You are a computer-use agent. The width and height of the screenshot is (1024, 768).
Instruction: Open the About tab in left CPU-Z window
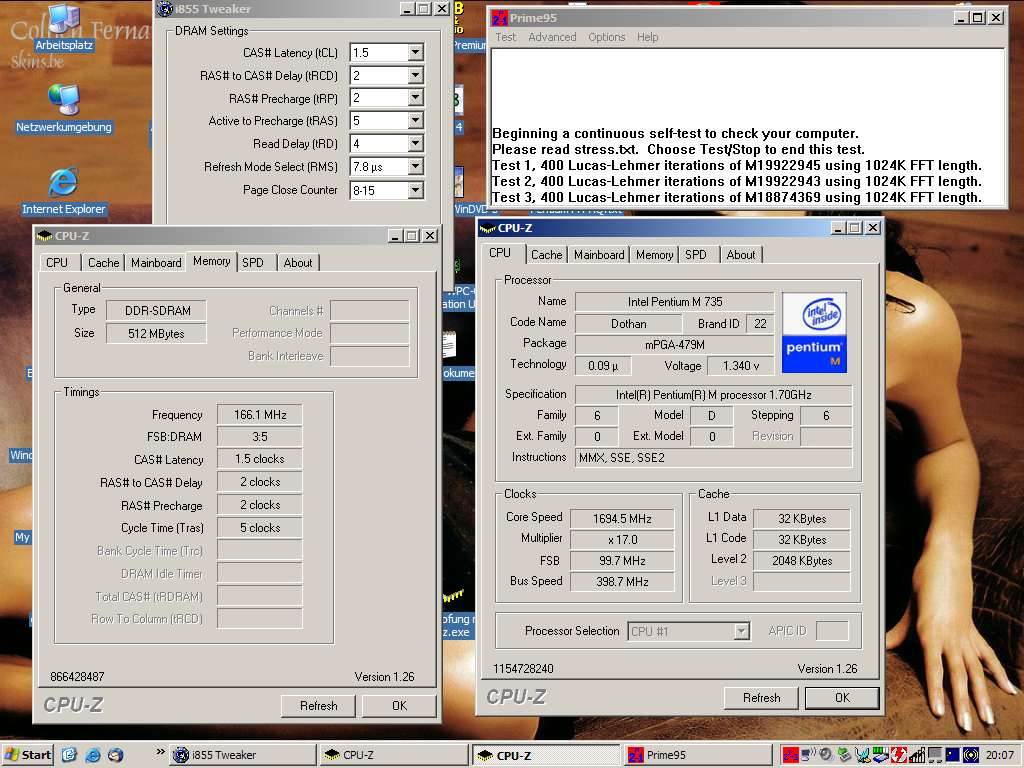tap(298, 263)
